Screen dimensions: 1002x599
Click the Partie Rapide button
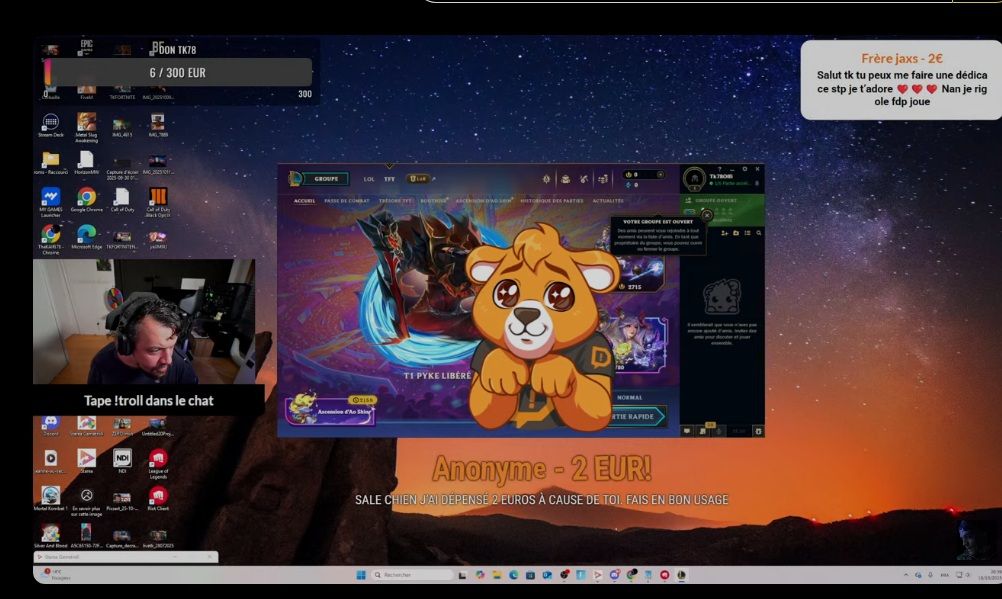(x=635, y=416)
